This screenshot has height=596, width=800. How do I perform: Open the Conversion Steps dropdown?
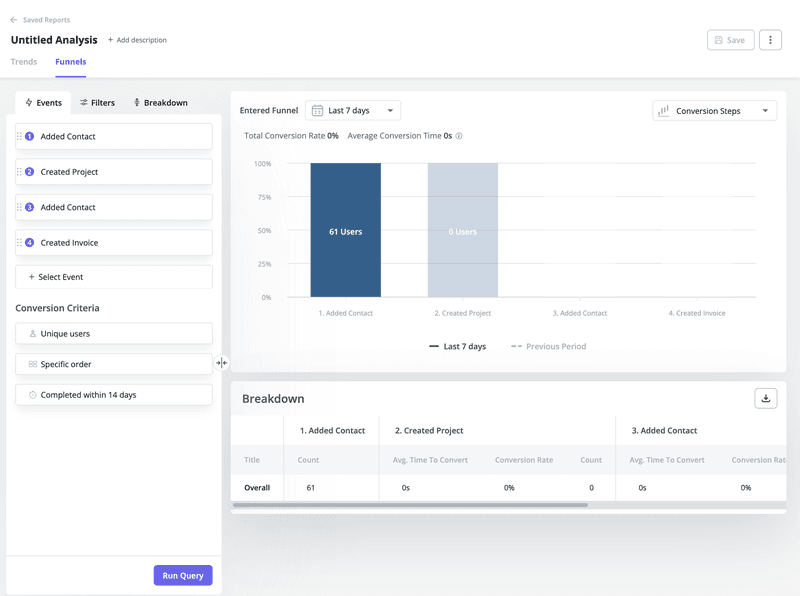point(714,110)
